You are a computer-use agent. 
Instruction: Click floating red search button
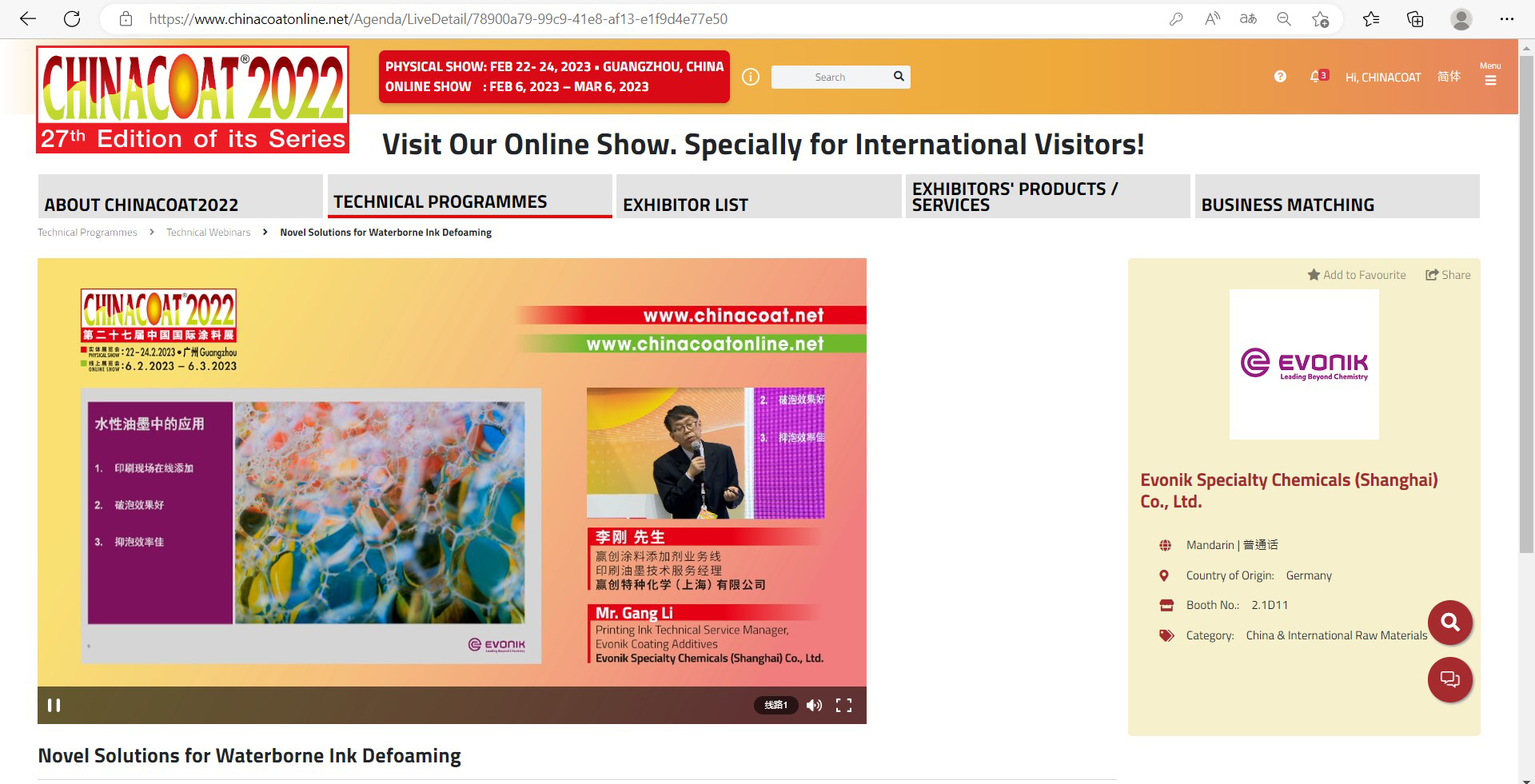click(x=1450, y=623)
